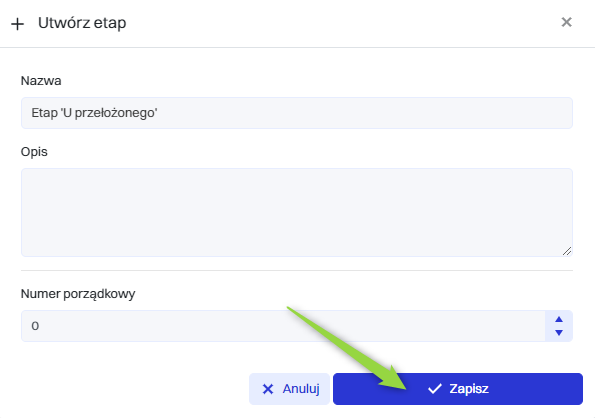Click the plus icon beside Utwórz etap

pos(17,24)
